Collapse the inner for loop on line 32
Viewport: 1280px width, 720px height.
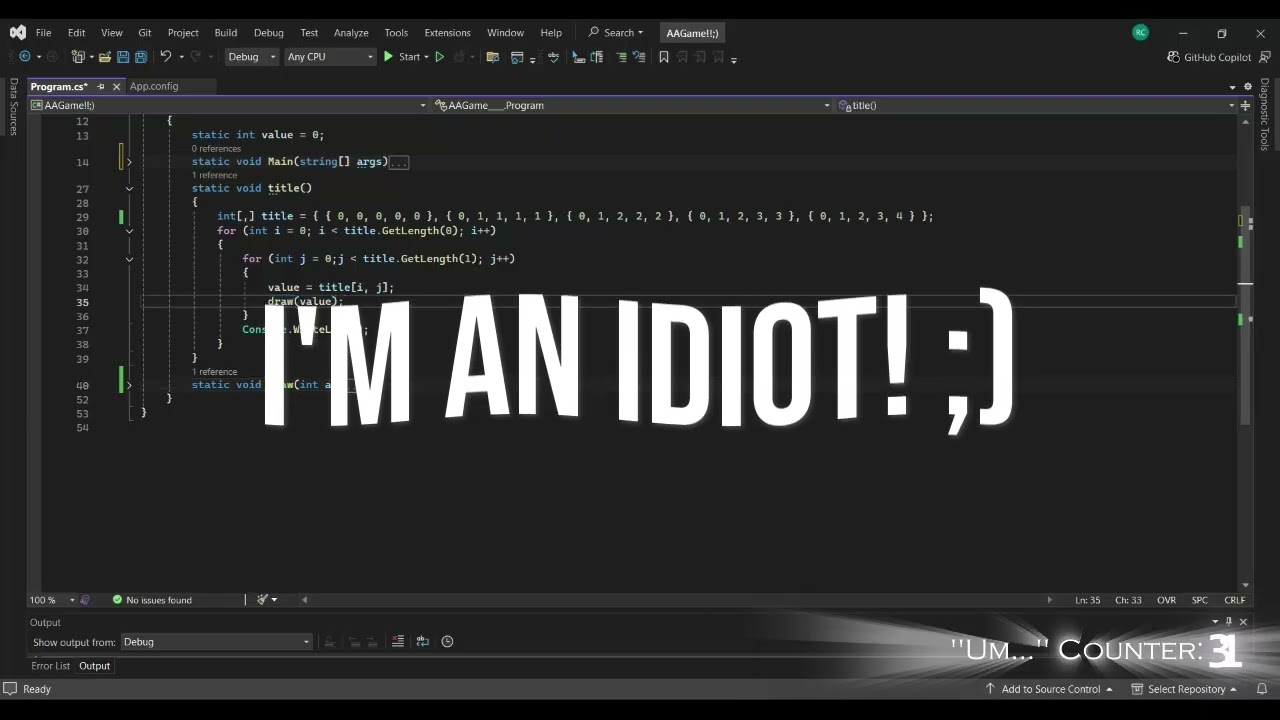[x=129, y=259]
